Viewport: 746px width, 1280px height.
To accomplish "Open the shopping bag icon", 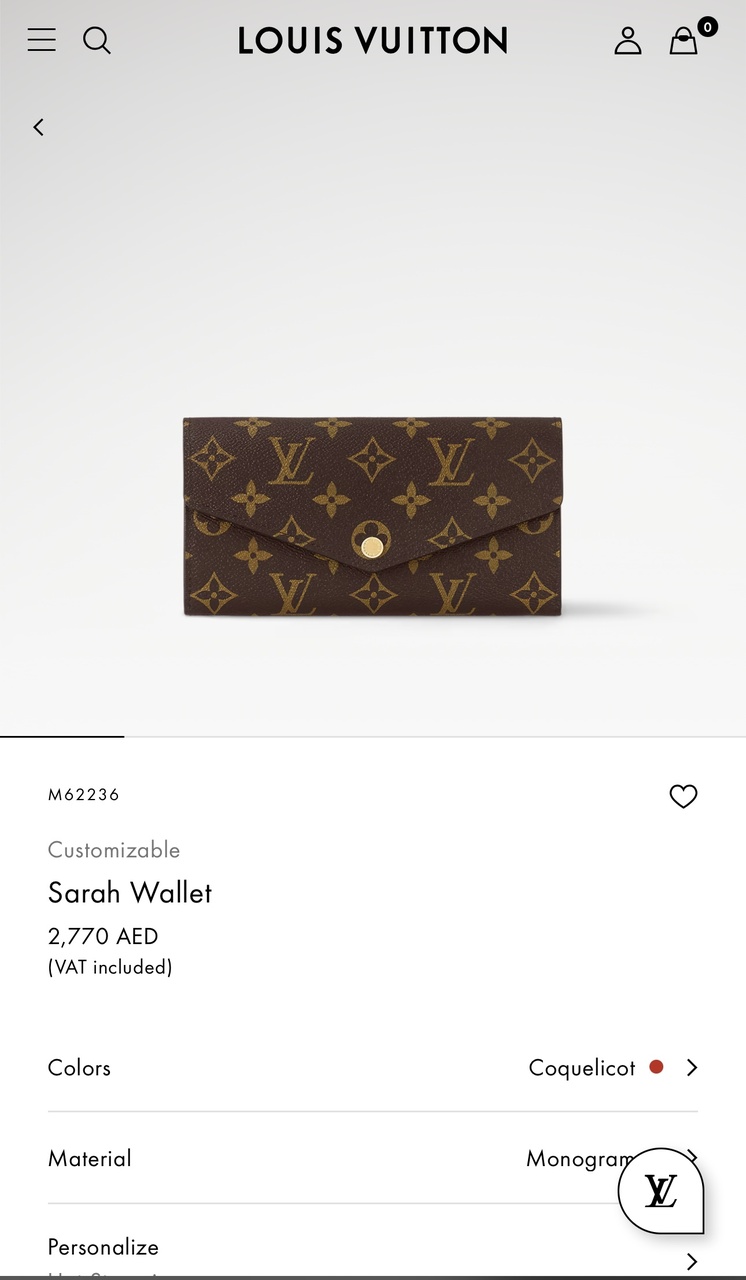I will point(684,41).
